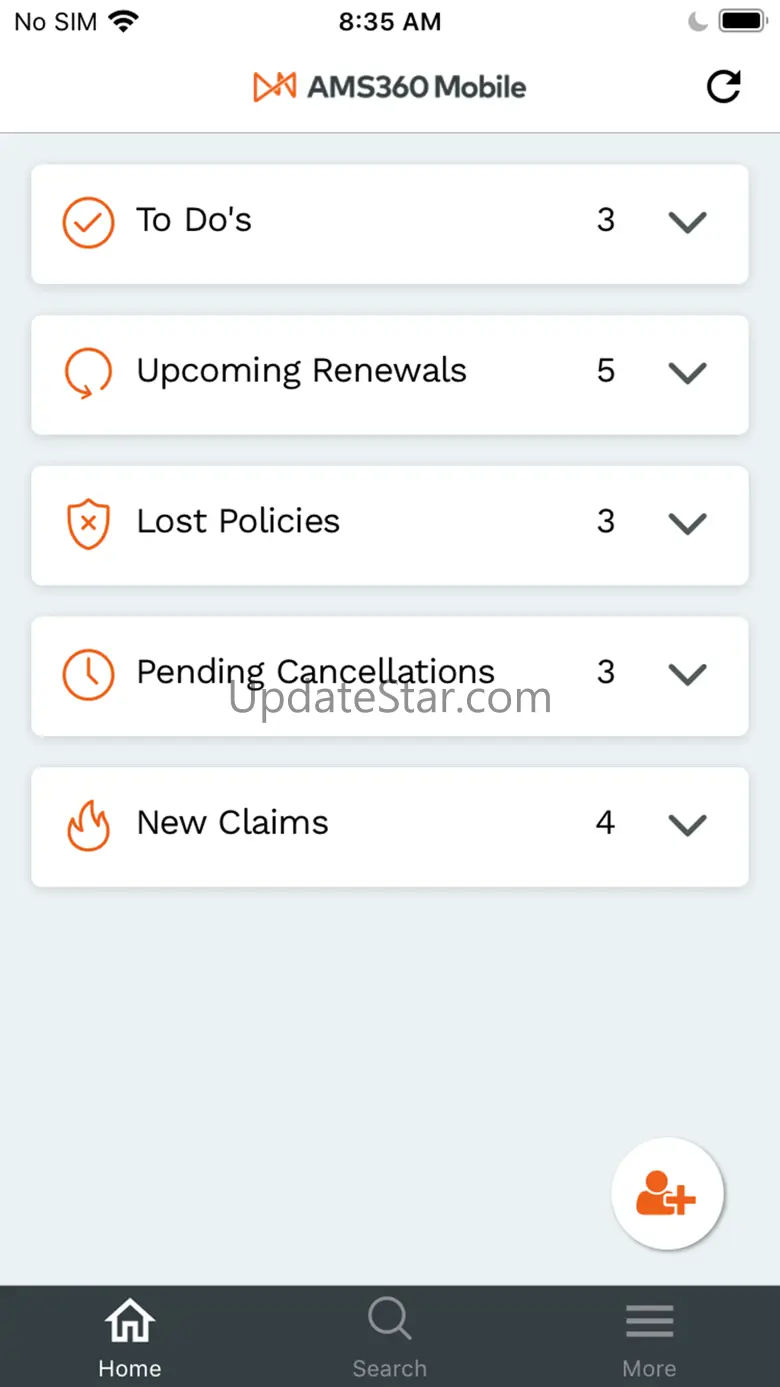Expand the Pending Cancellations chevron
Image resolution: width=780 pixels, height=1387 pixels.
[687, 674]
